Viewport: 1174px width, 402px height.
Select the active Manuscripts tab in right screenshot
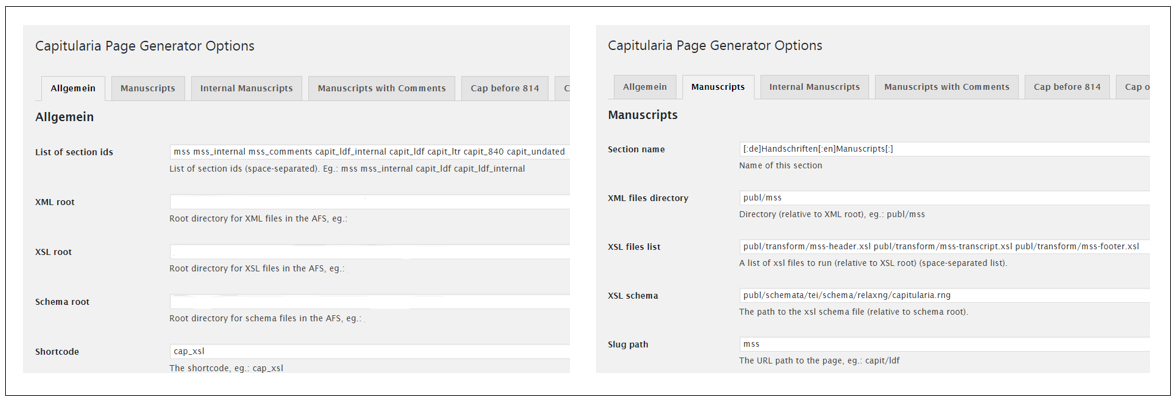718,87
